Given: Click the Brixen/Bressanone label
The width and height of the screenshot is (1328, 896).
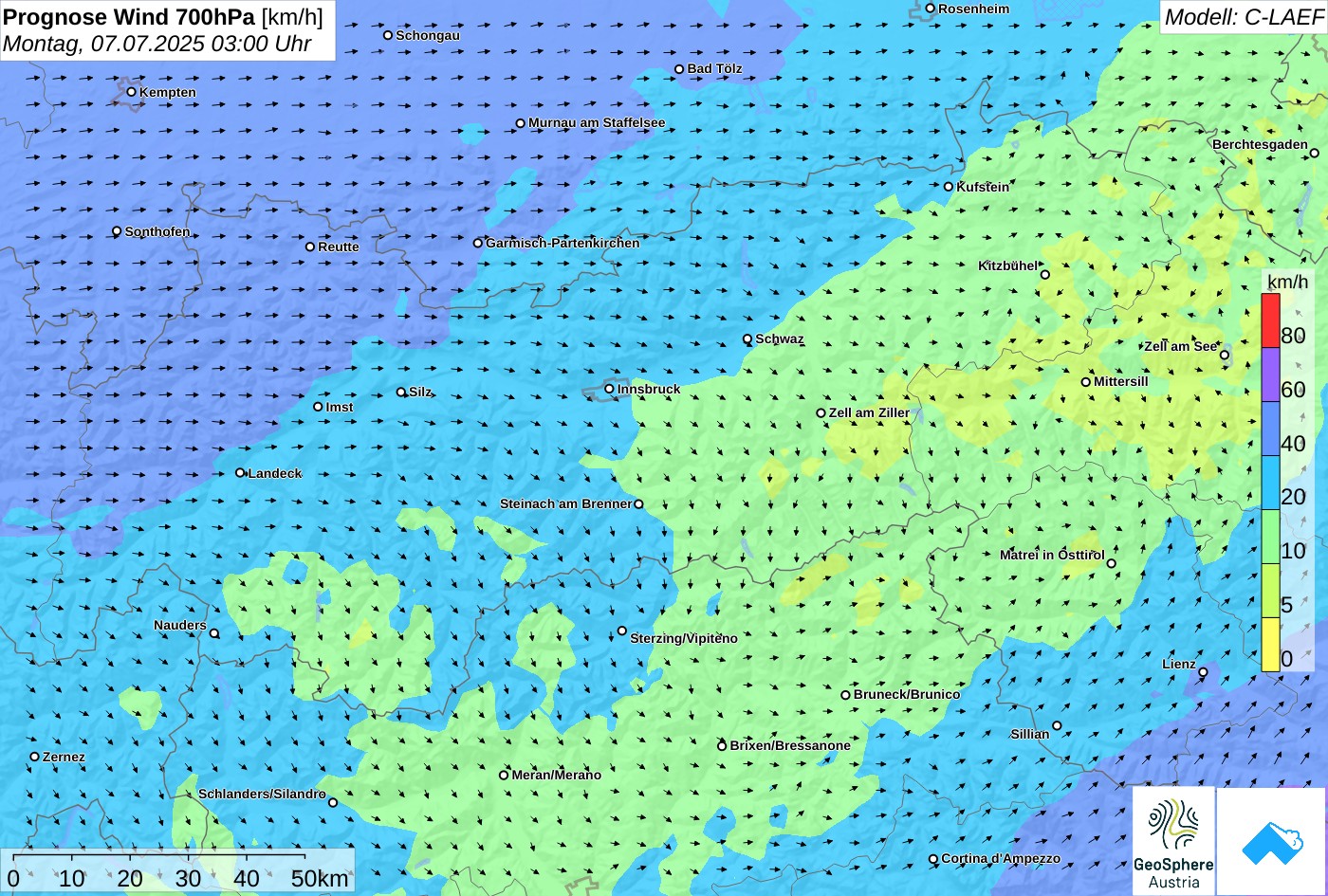Looking at the screenshot, I should click(x=790, y=745).
